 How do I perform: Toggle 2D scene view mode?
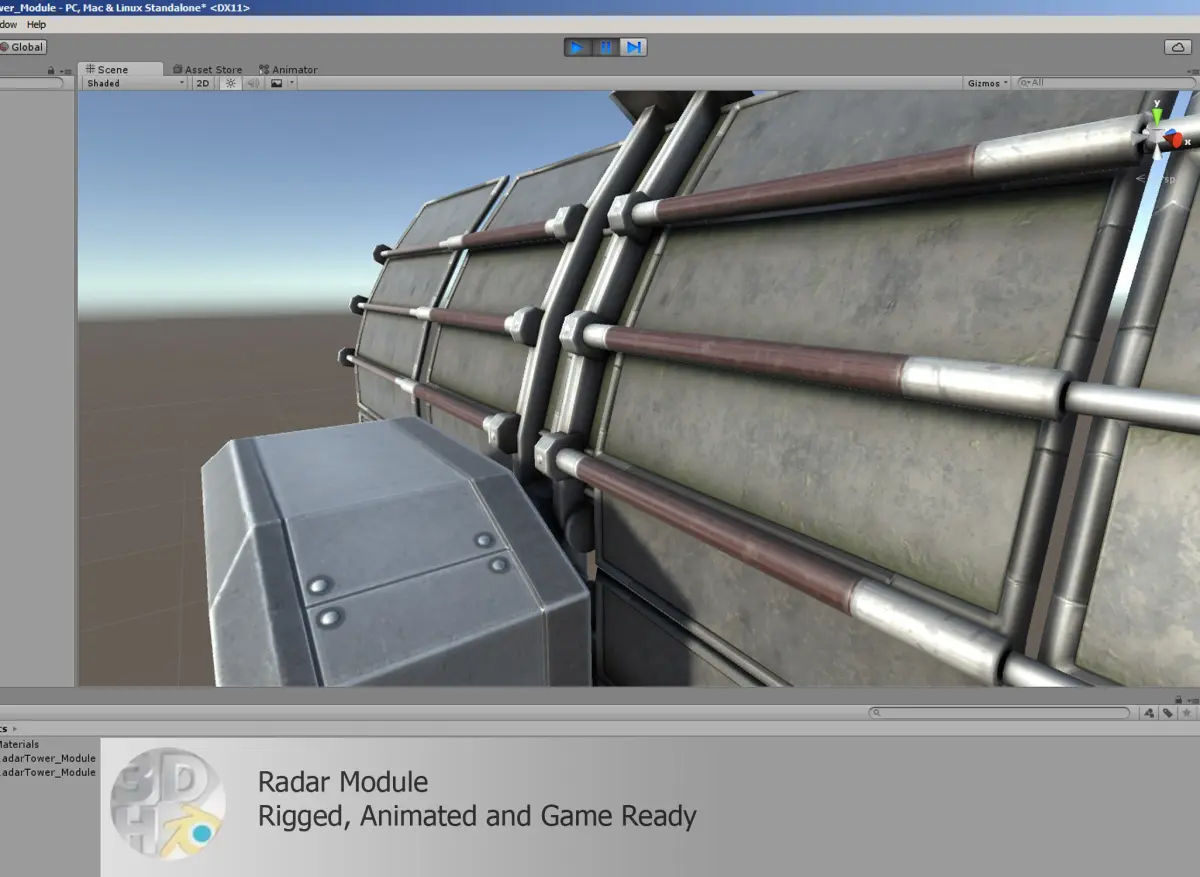tap(203, 83)
